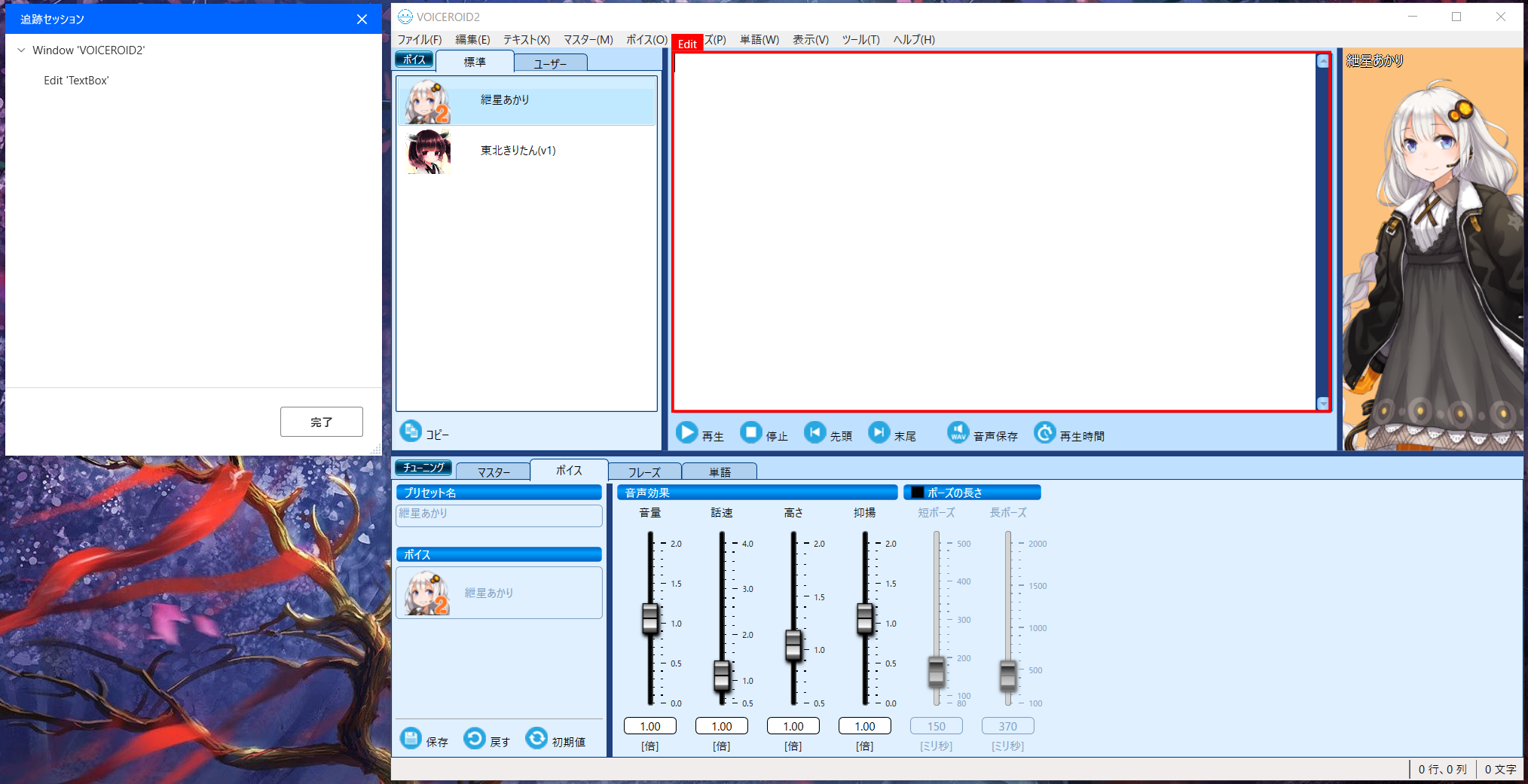Jump to end with 末尾 icon

[x=879, y=432]
